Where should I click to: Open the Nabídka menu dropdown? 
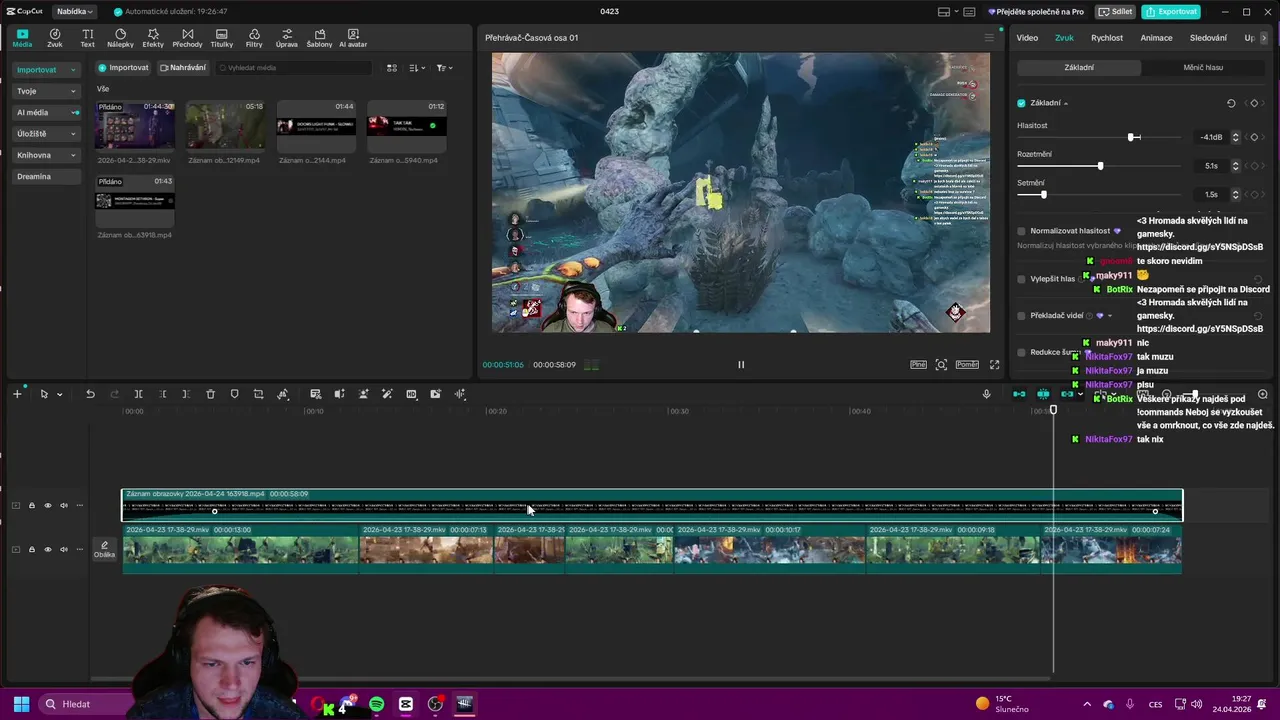click(x=75, y=12)
